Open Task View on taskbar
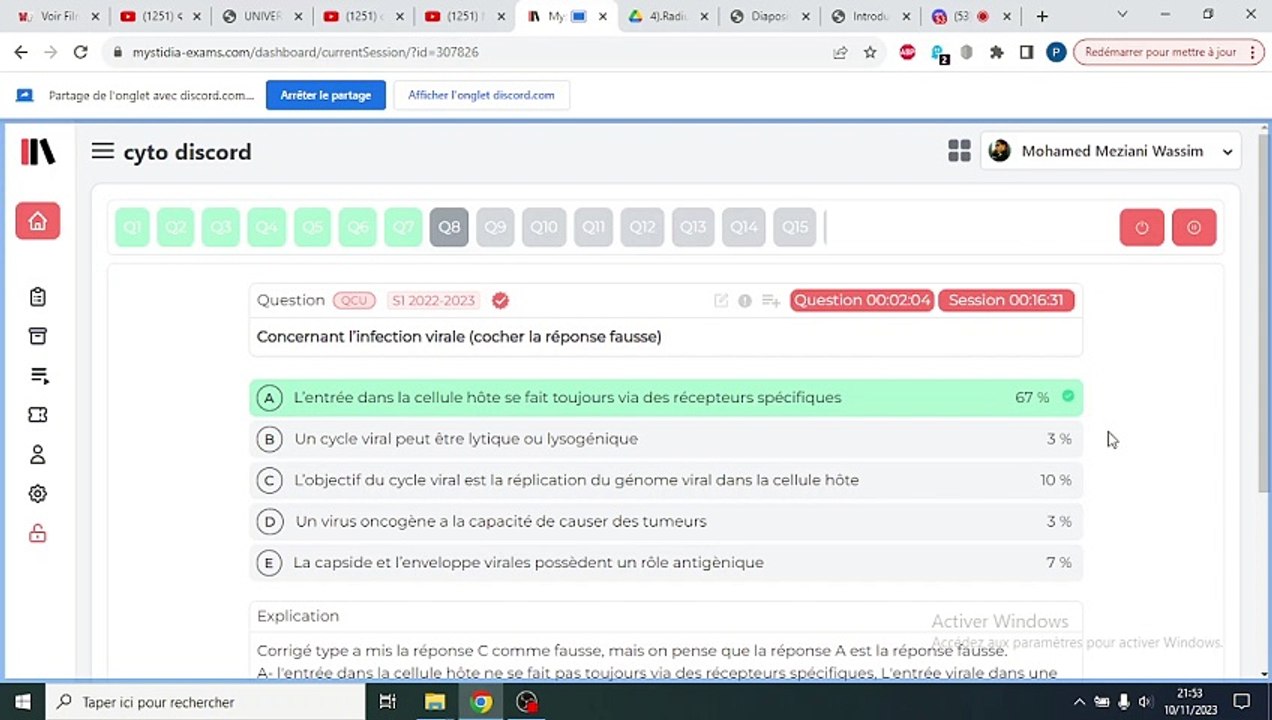Screen dimensions: 1272x720 pyautogui.click(x=388, y=702)
